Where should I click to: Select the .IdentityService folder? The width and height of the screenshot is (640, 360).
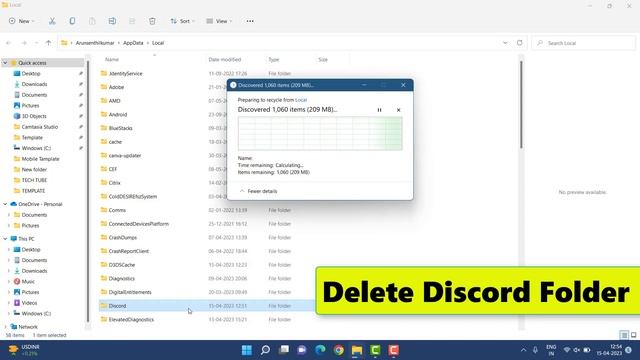click(x=125, y=73)
